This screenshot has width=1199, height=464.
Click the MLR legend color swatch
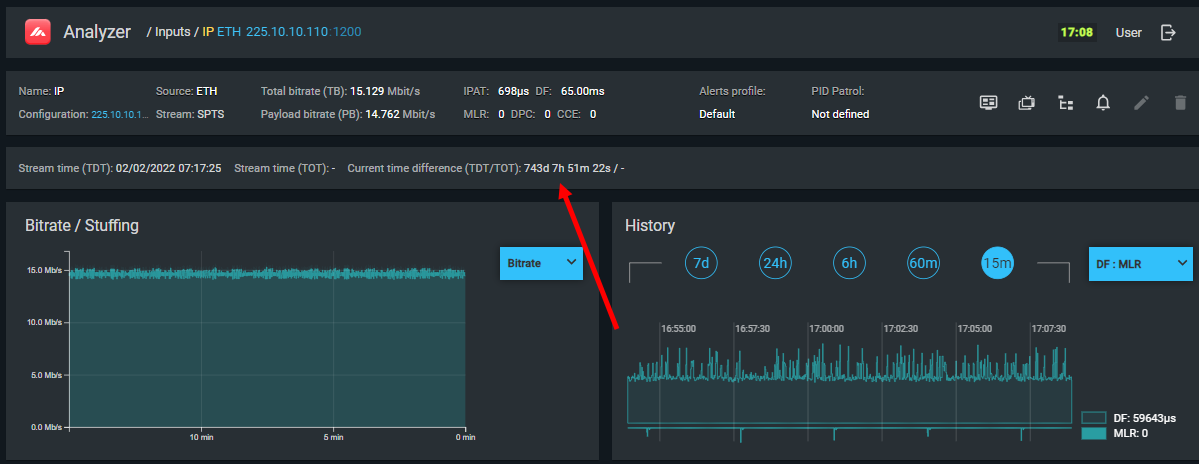[x=1094, y=434]
